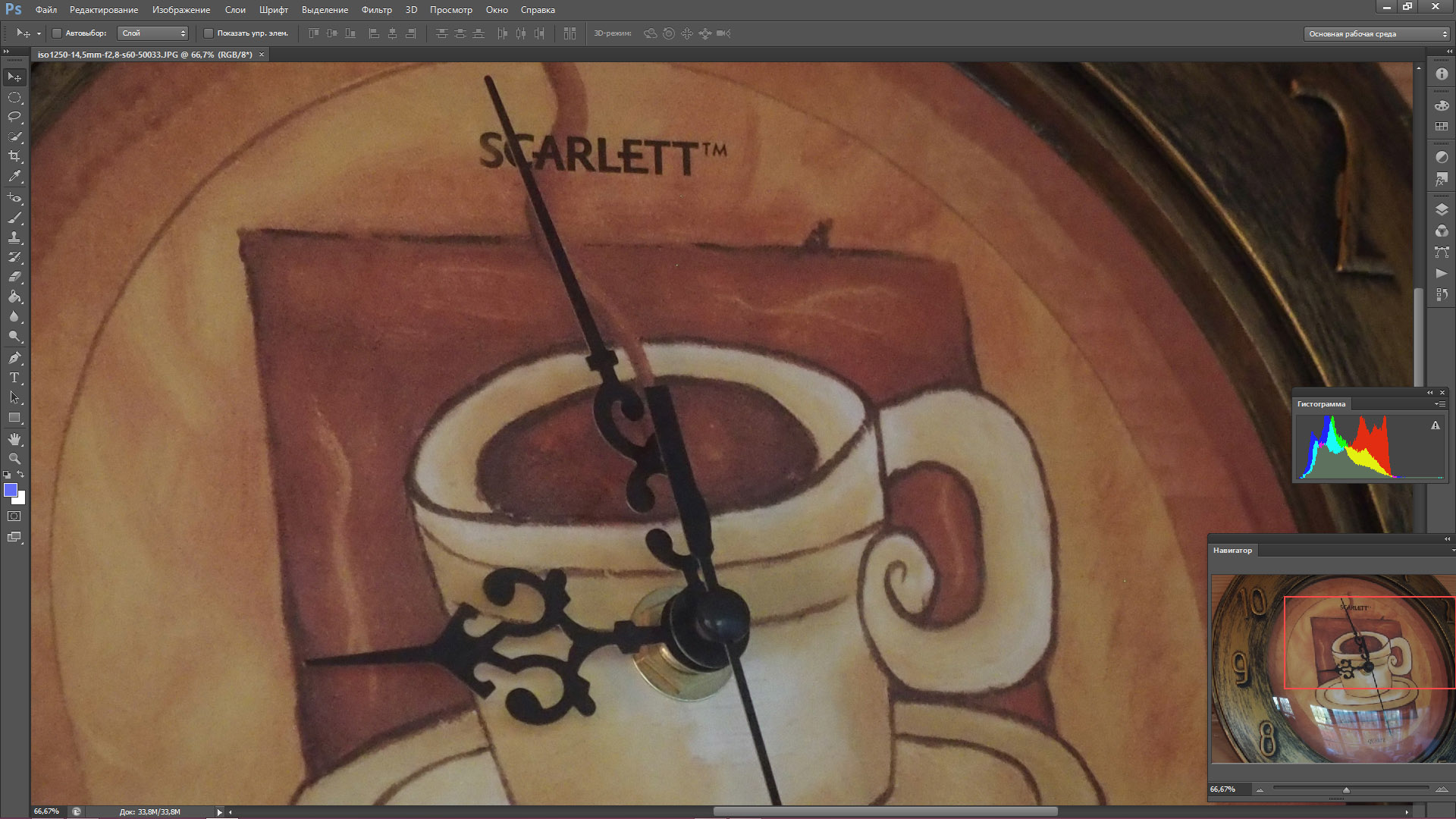
Task: Select the Crop tool
Action: pyautogui.click(x=14, y=156)
